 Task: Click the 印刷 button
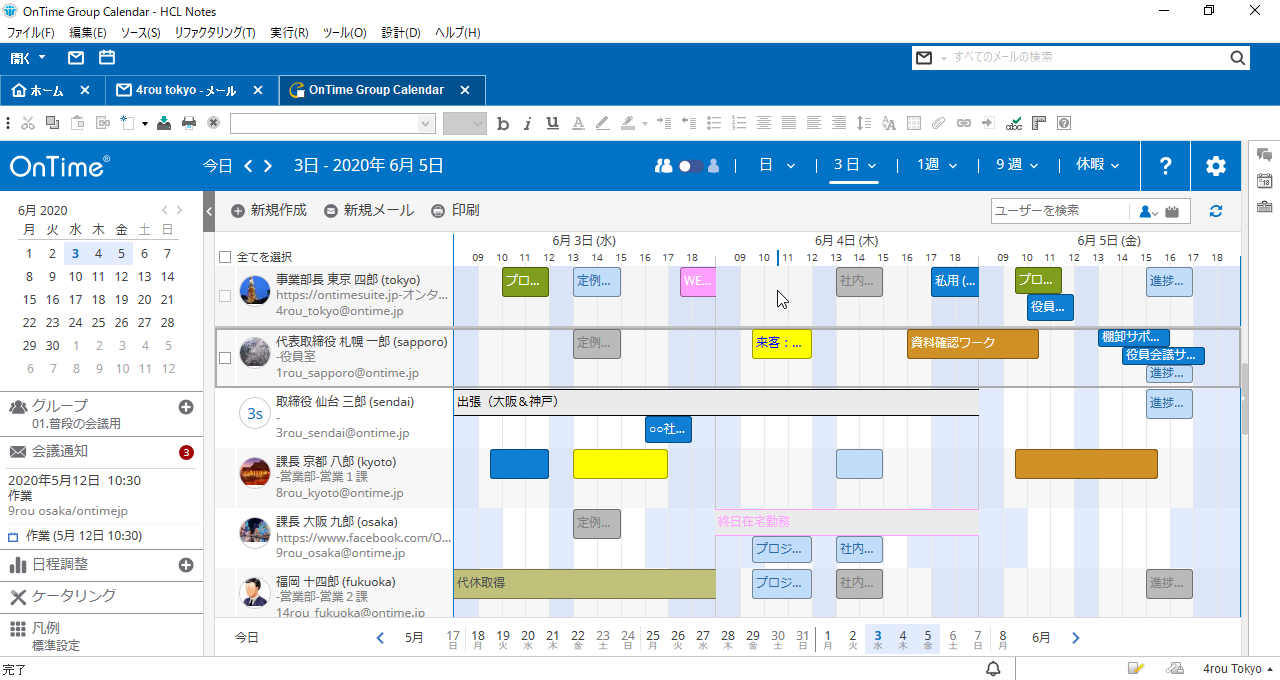click(x=455, y=211)
